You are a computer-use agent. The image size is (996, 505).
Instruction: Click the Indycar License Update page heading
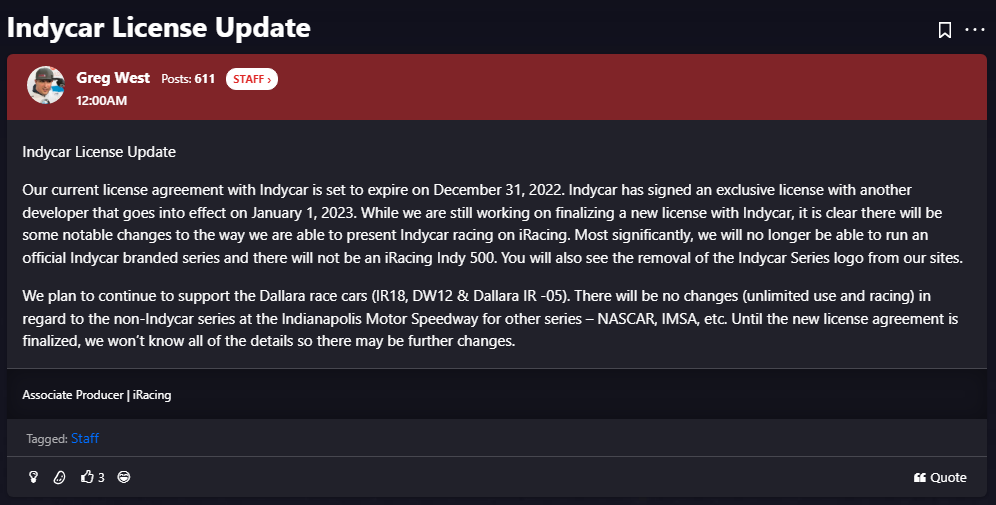click(159, 28)
